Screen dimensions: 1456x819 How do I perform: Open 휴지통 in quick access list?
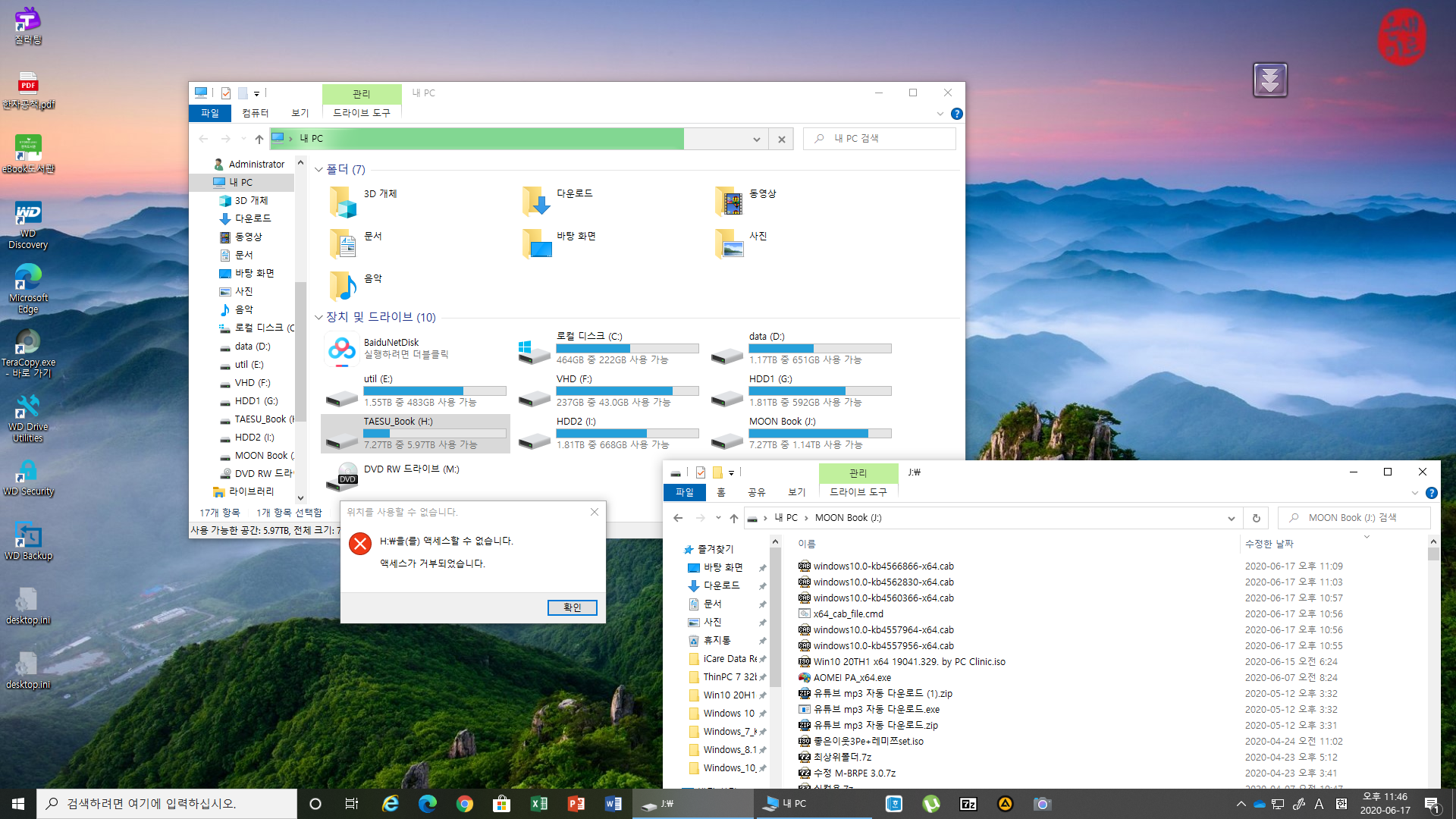point(716,641)
